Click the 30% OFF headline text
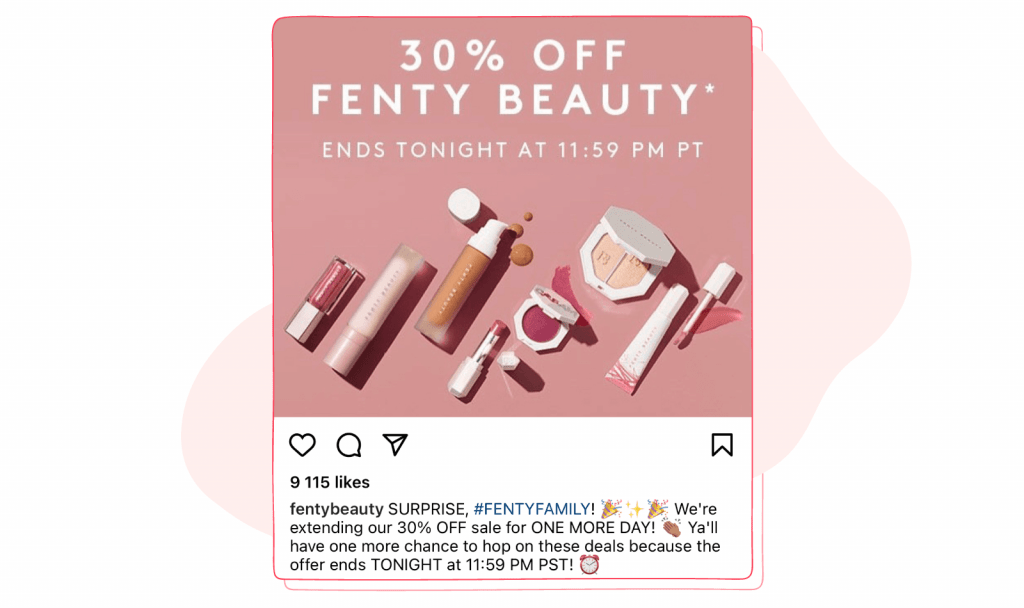This screenshot has height=608, width=1024. (513, 56)
